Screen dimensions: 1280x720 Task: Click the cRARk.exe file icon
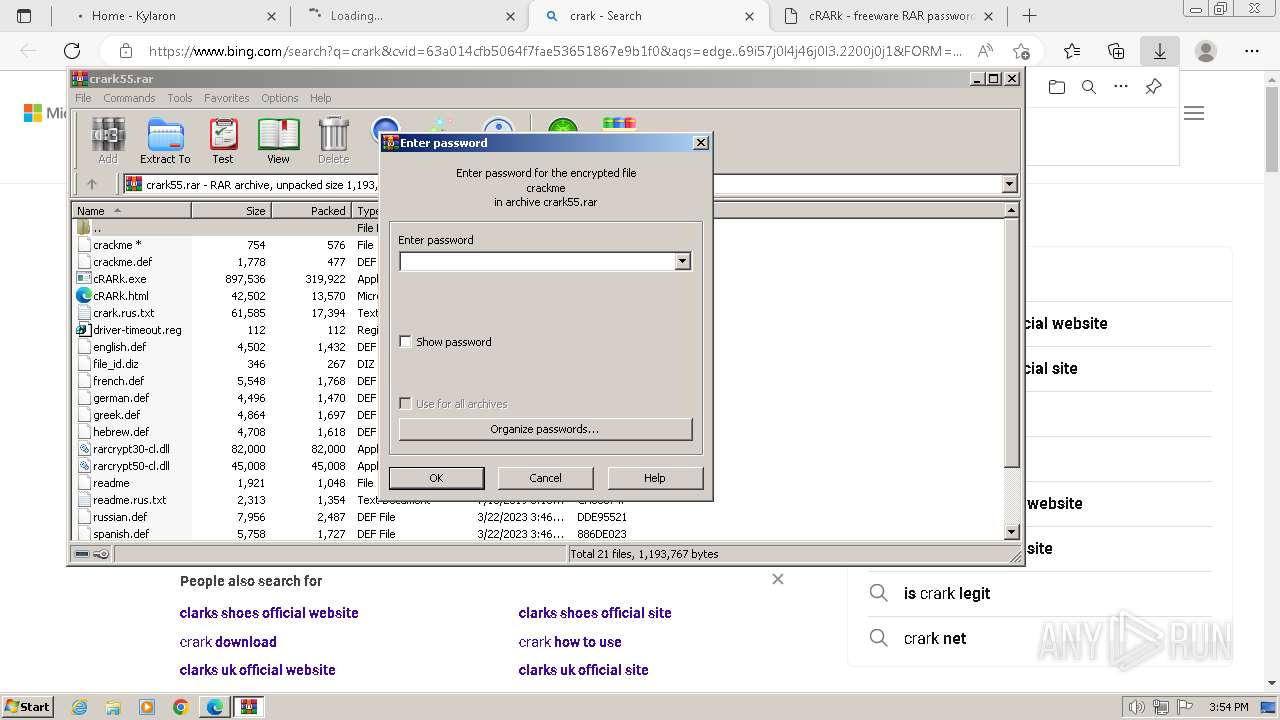84,279
